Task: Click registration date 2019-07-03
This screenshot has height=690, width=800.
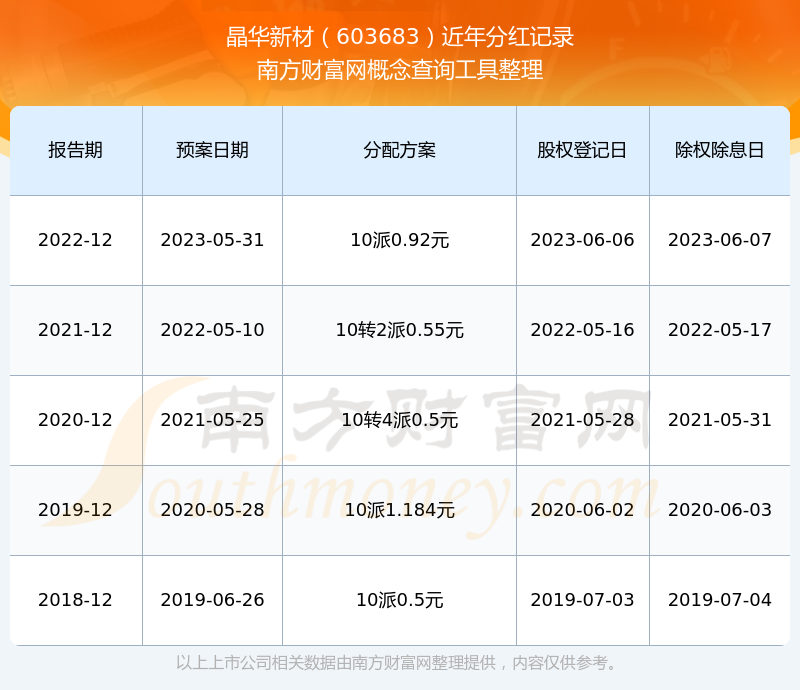Action: click(582, 599)
